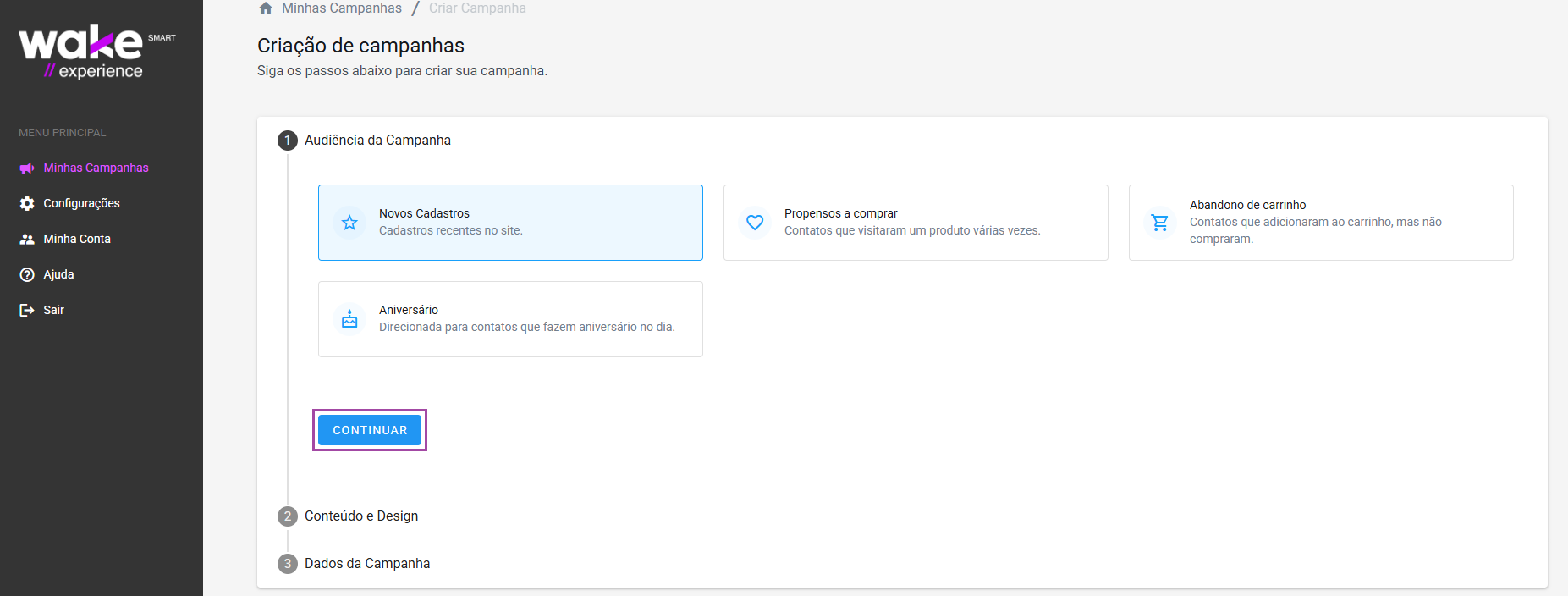This screenshot has width=1568, height=596.
Task: Click Minhas Campanhas breadcrumb link
Action: click(x=342, y=8)
